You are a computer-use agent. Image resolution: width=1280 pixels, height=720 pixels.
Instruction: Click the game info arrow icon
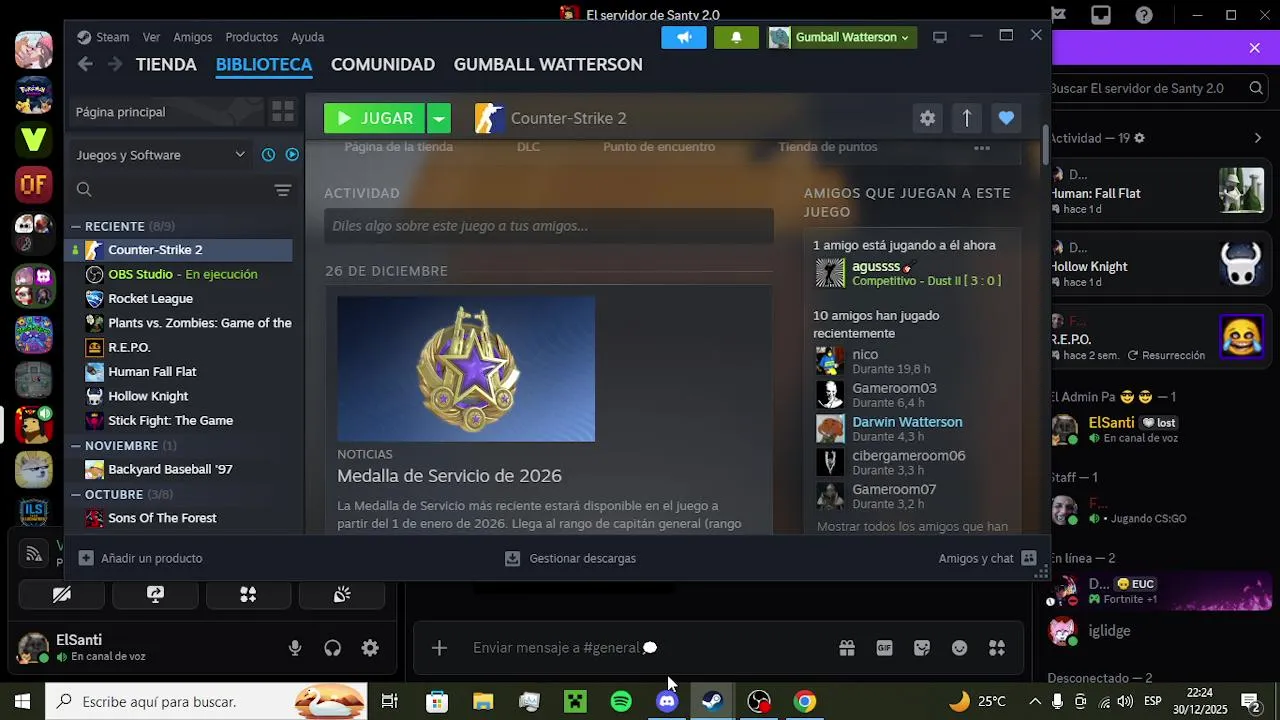tap(967, 118)
